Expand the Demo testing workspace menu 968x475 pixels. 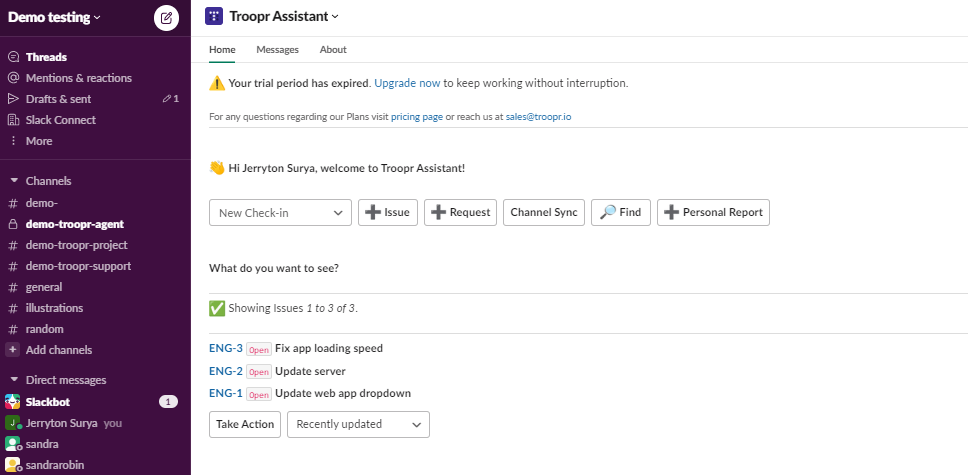(x=54, y=17)
